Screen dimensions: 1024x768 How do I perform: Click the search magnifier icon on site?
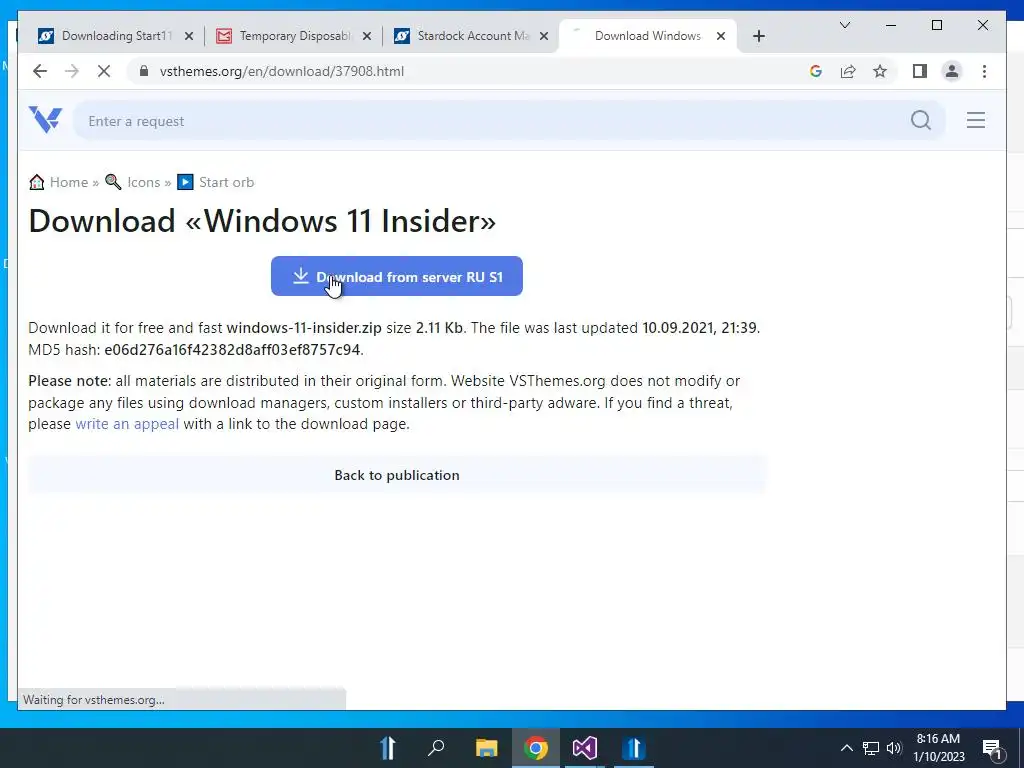tap(921, 120)
